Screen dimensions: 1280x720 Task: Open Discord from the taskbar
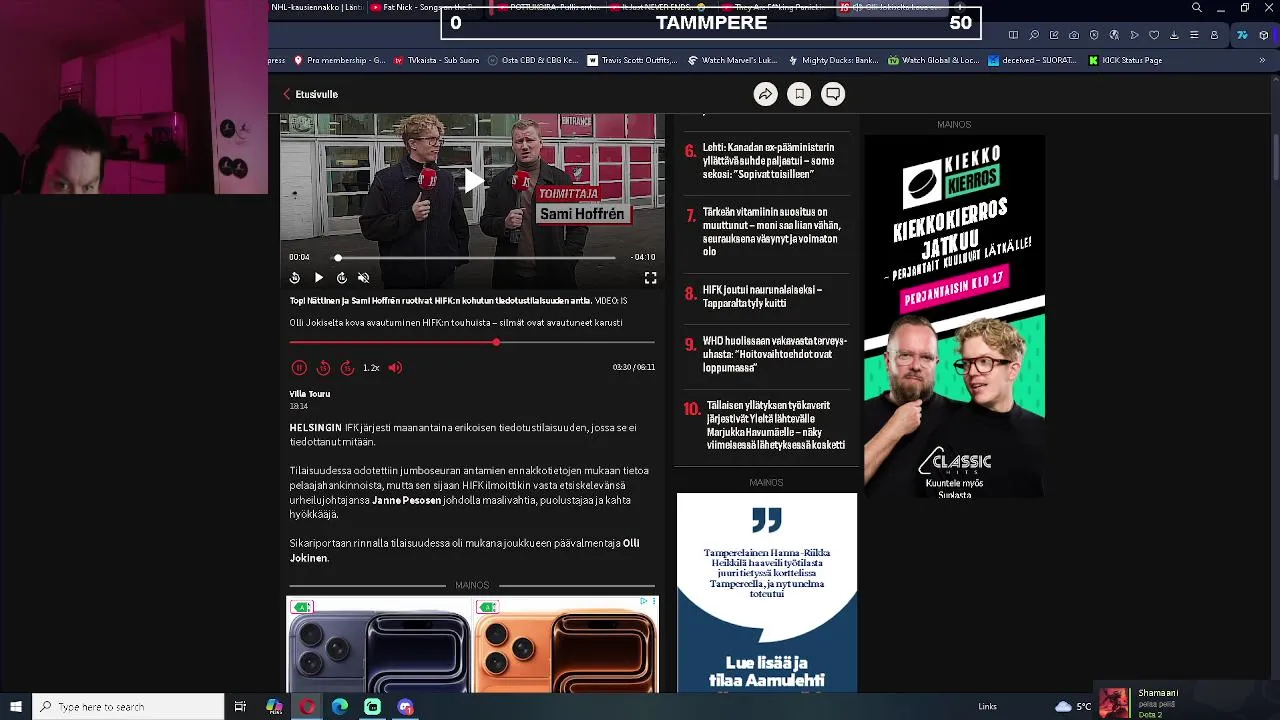[x=406, y=706]
